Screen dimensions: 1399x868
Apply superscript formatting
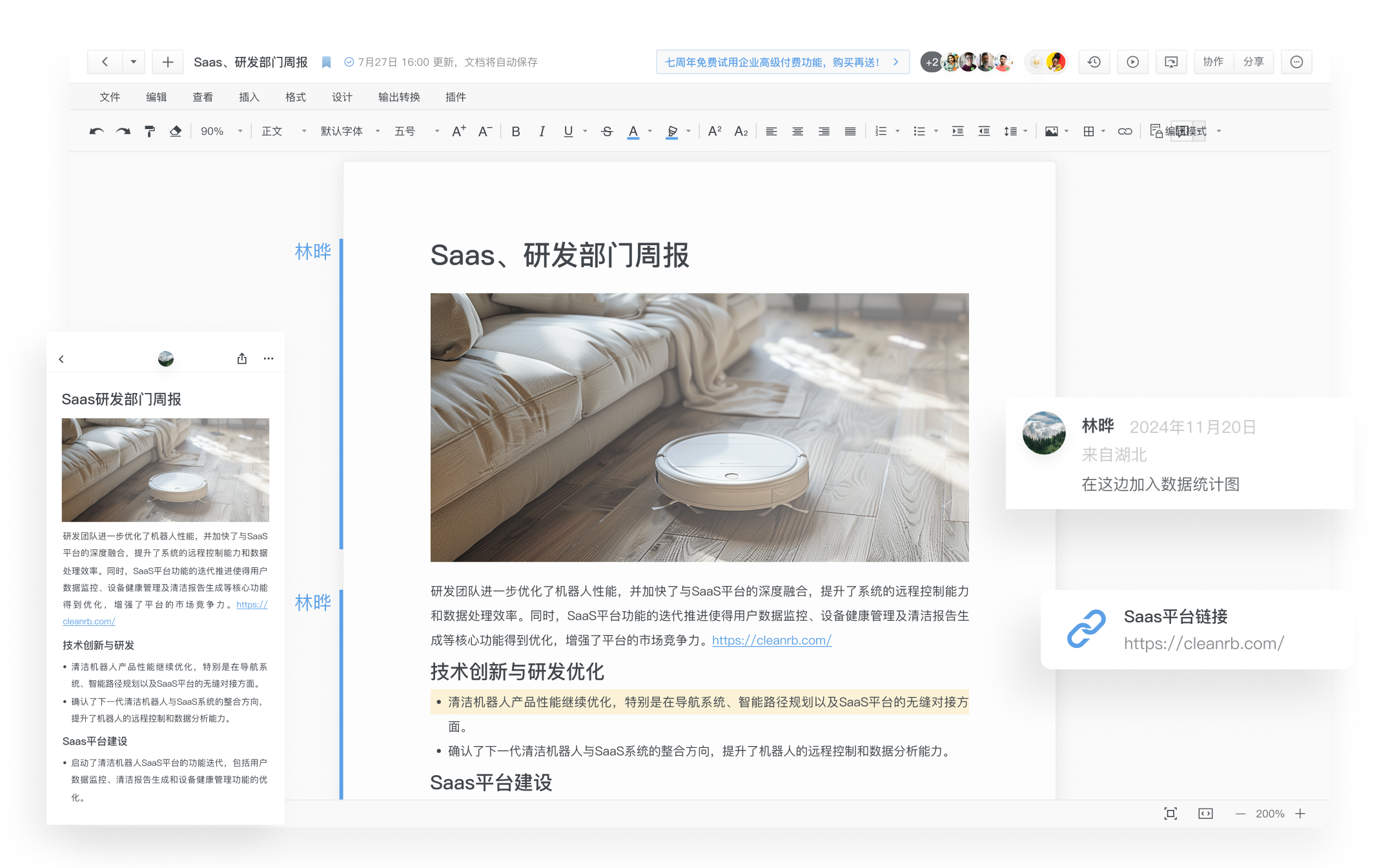click(x=715, y=132)
